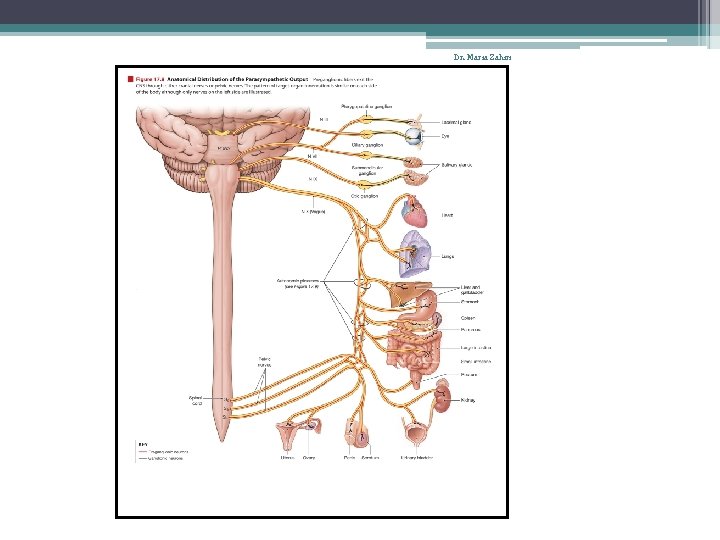Click the 'Large intestine' label
Image resolution: width=720 pixels, height=540 pixels.
coord(476,348)
